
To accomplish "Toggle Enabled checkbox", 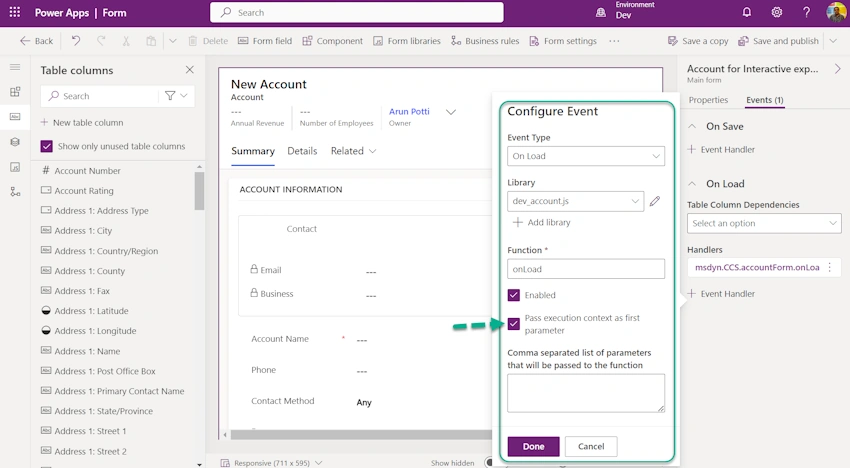I will (x=513, y=295).
